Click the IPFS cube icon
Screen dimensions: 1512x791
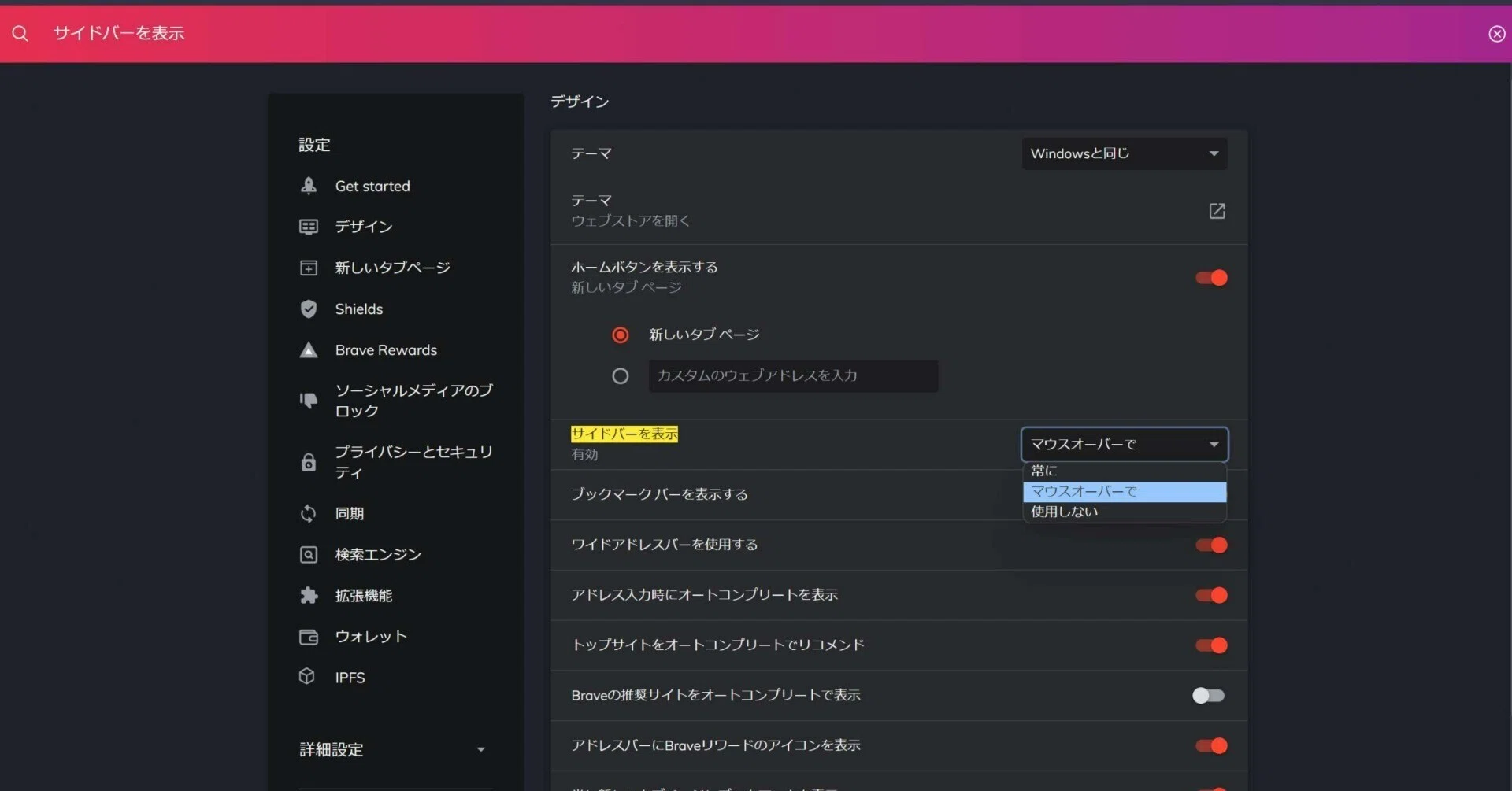click(x=307, y=676)
